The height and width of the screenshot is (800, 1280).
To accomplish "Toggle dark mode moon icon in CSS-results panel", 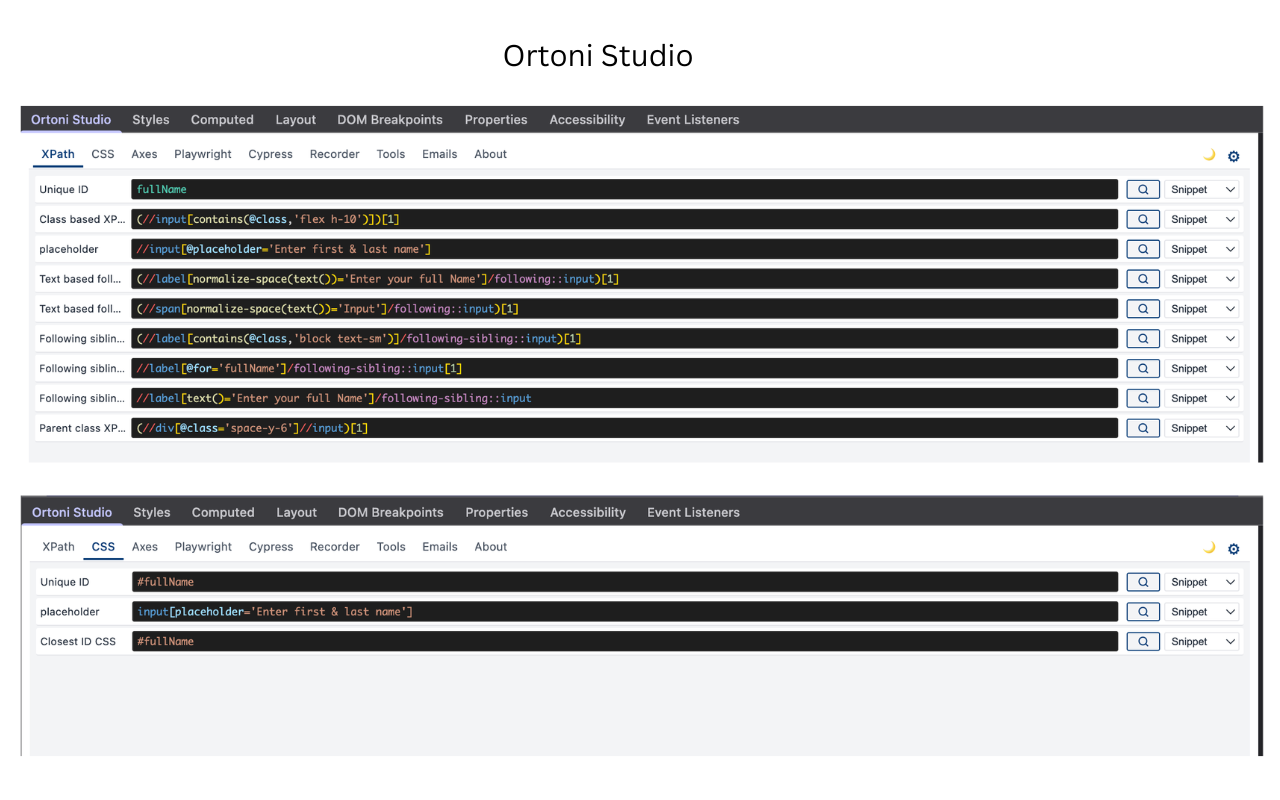I will [x=1209, y=548].
